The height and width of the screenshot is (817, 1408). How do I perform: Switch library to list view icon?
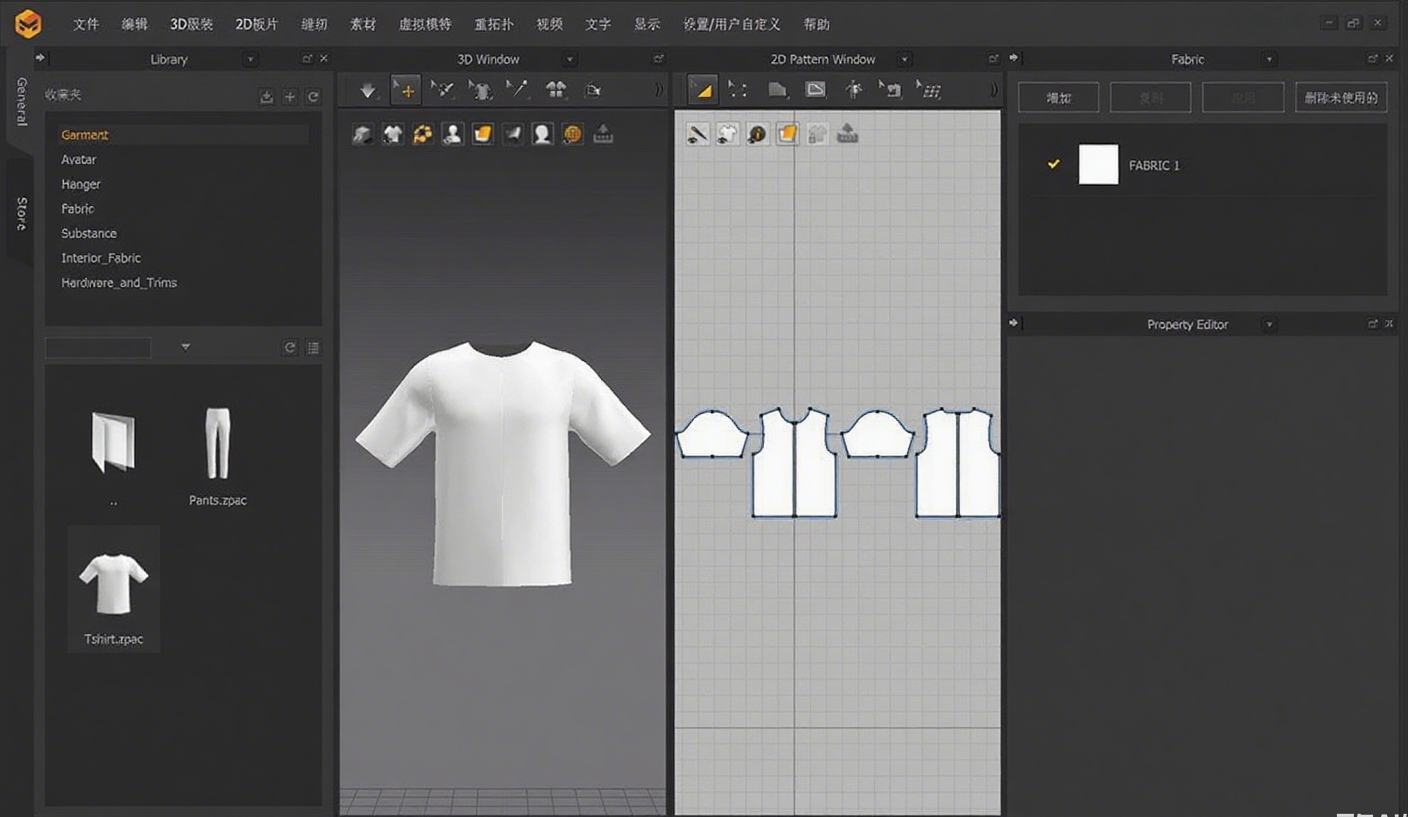(313, 348)
